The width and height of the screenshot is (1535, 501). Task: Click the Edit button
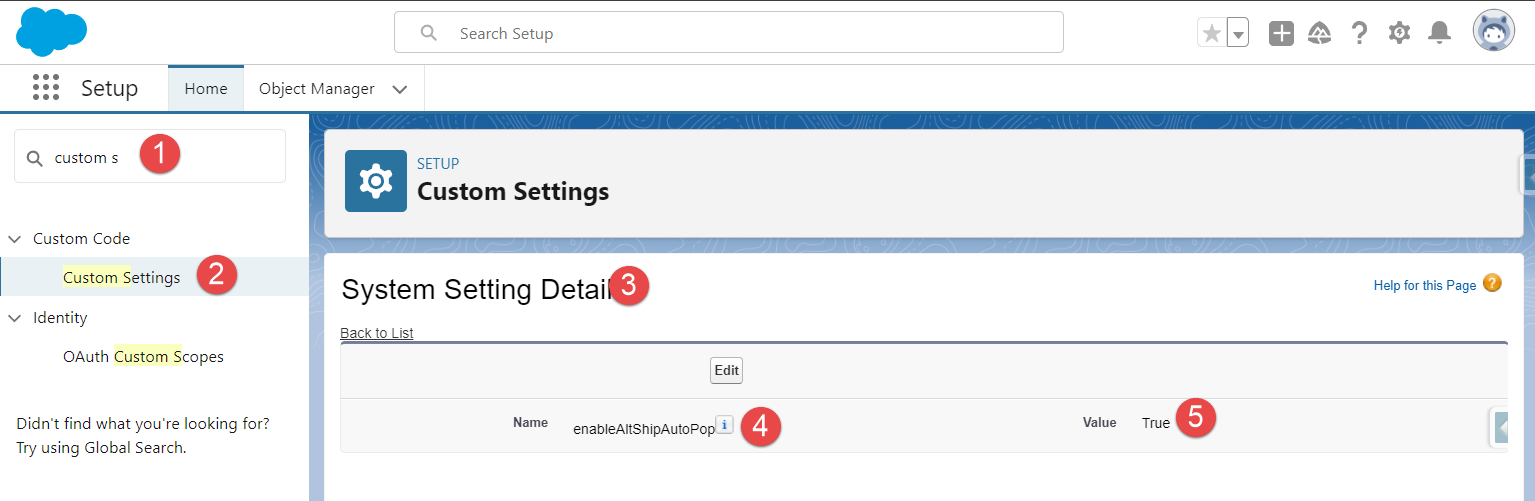click(727, 370)
